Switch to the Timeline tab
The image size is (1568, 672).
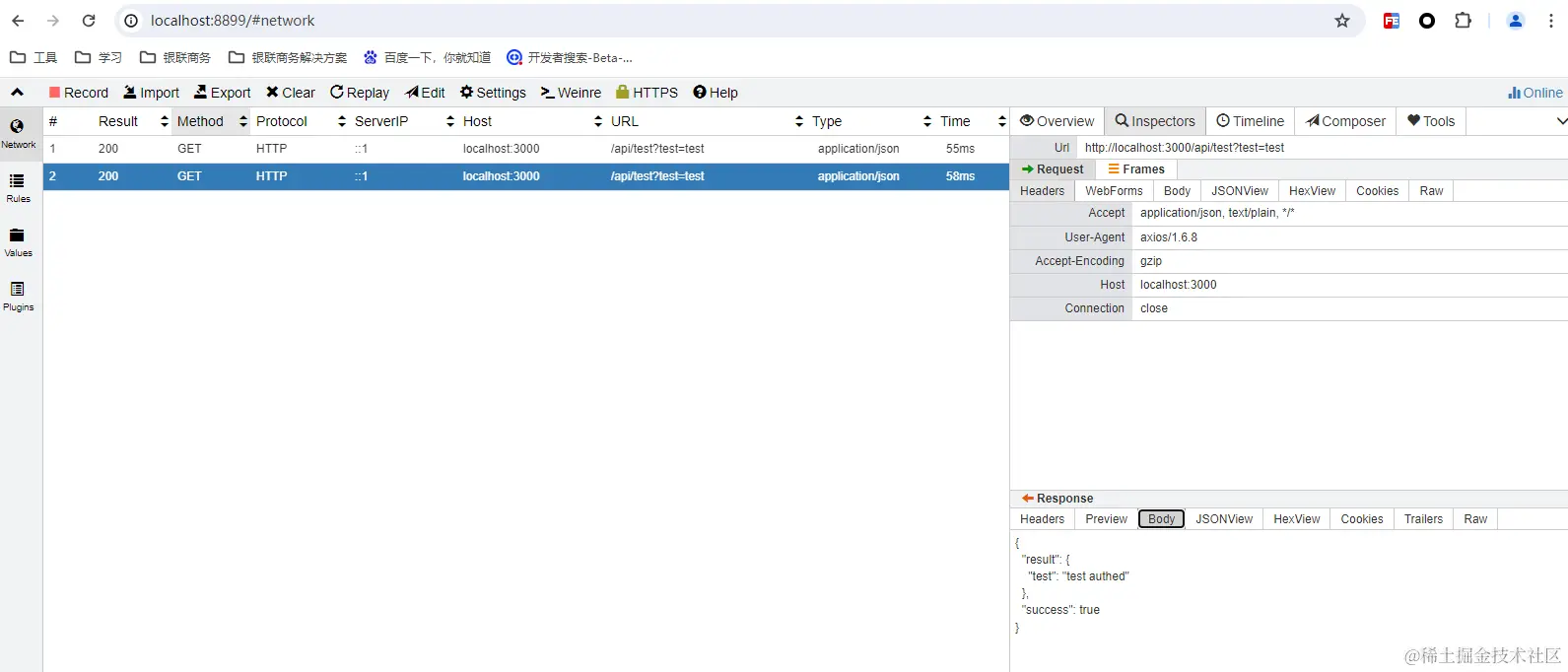tap(1251, 121)
